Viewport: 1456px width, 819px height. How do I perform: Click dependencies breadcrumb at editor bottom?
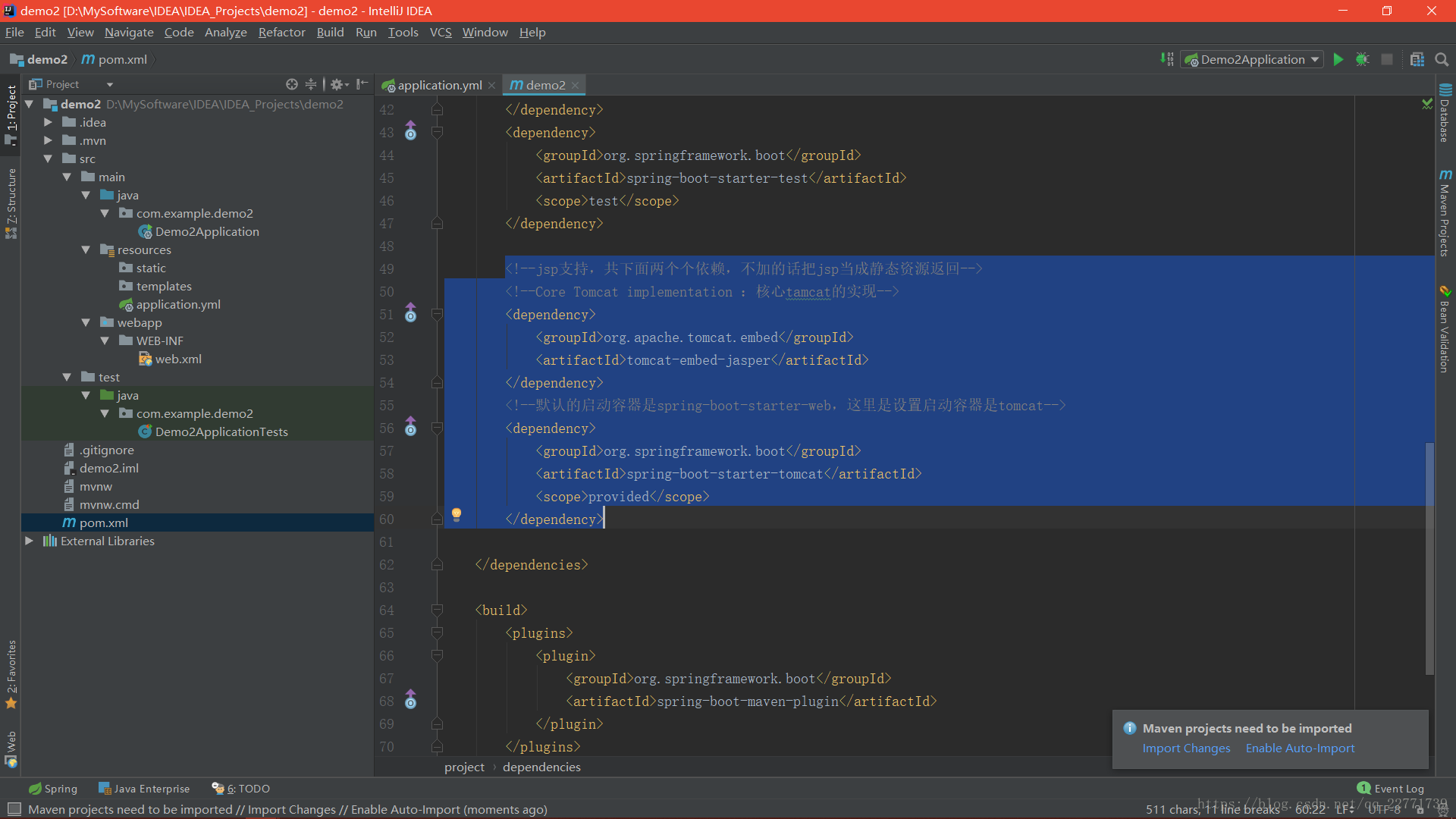541,767
